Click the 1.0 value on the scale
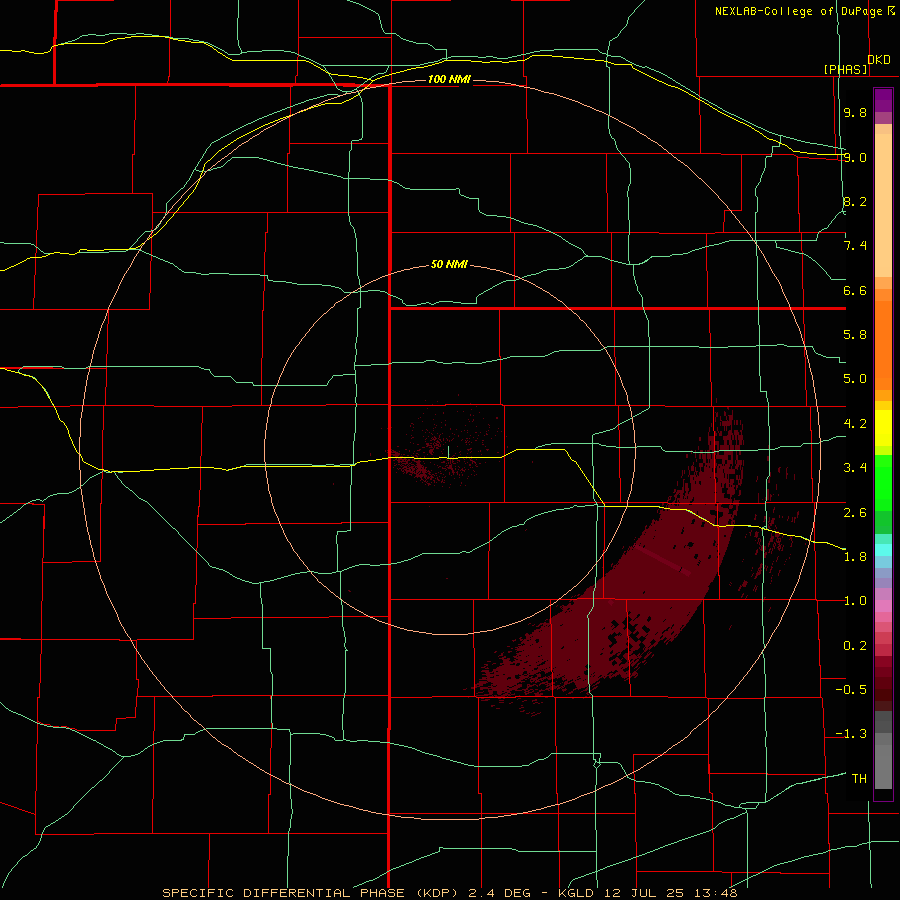 coord(855,601)
